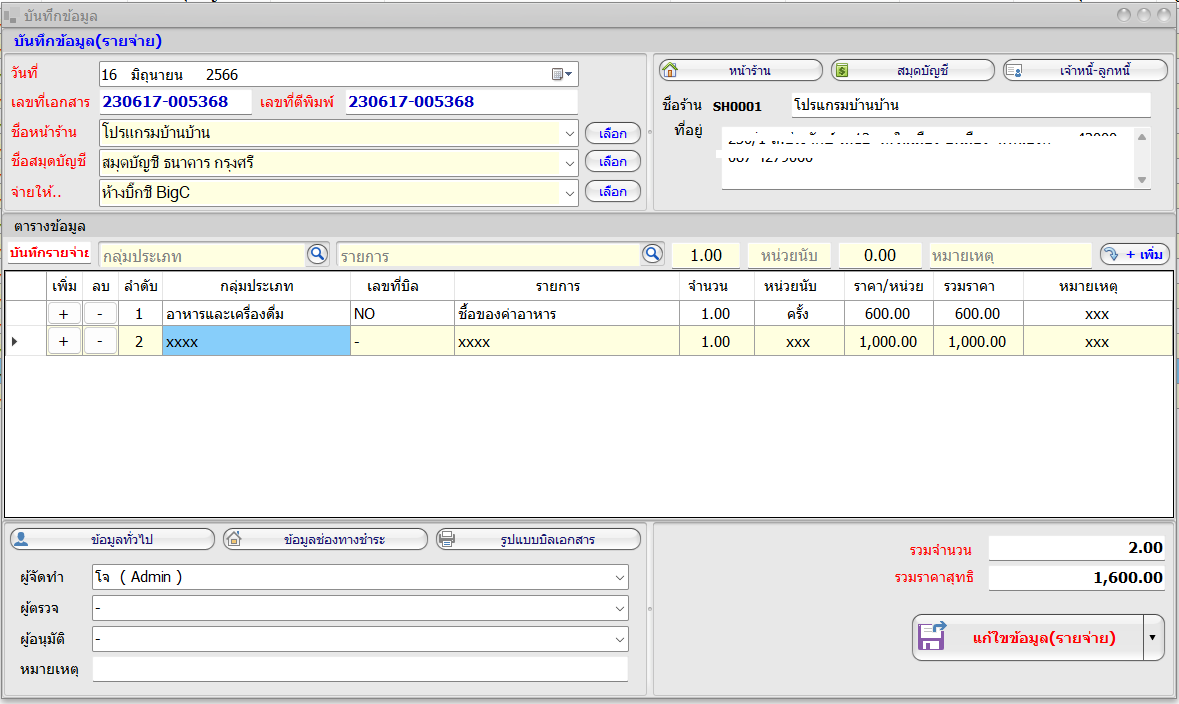Click the บันทึกรายจ่าย label tab
The width and height of the screenshot is (1179, 704).
[x=50, y=253]
